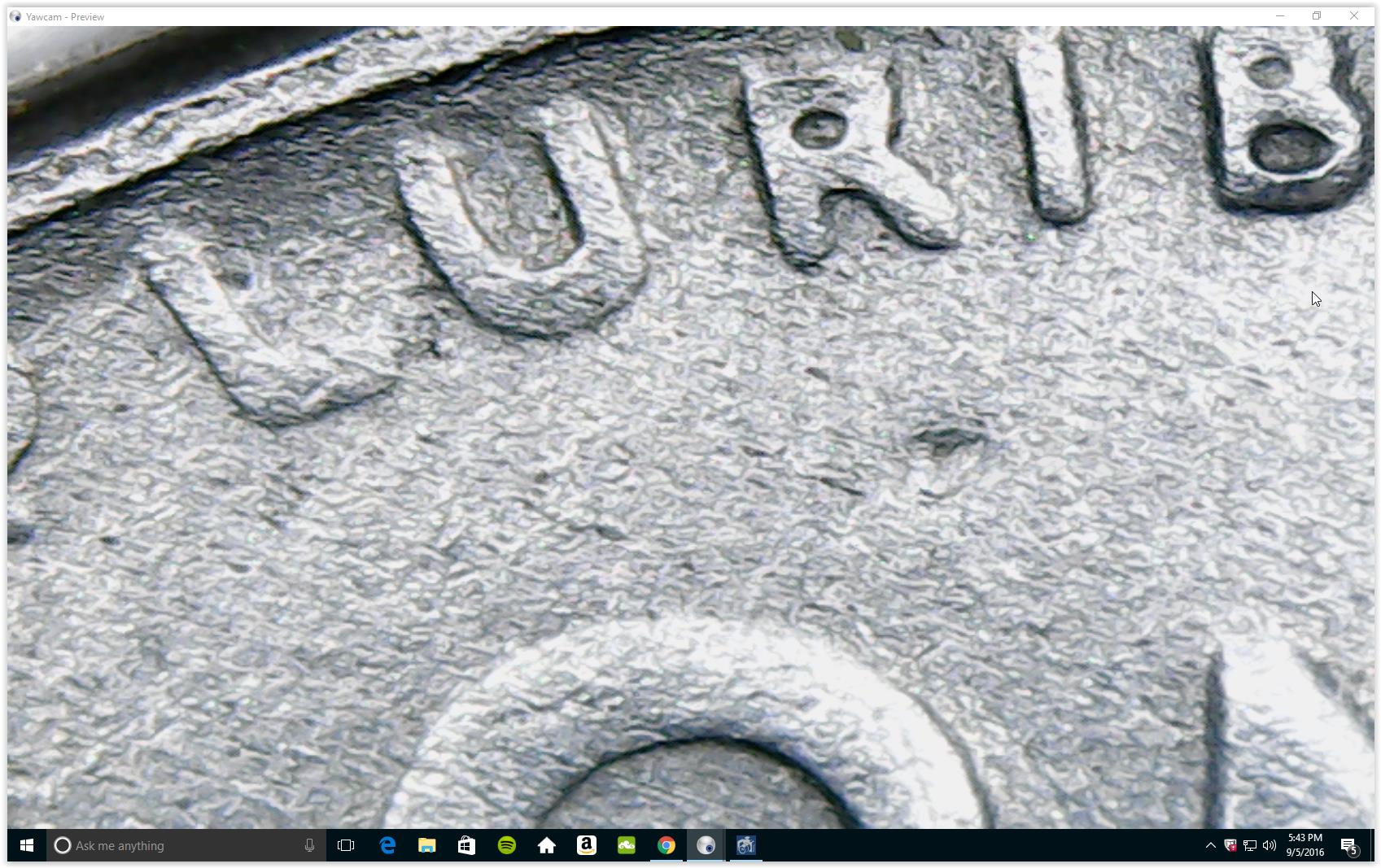Open Task View from the taskbar
Image resolution: width=1381 pixels, height=868 pixels.
pyautogui.click(x=346, y=845)
